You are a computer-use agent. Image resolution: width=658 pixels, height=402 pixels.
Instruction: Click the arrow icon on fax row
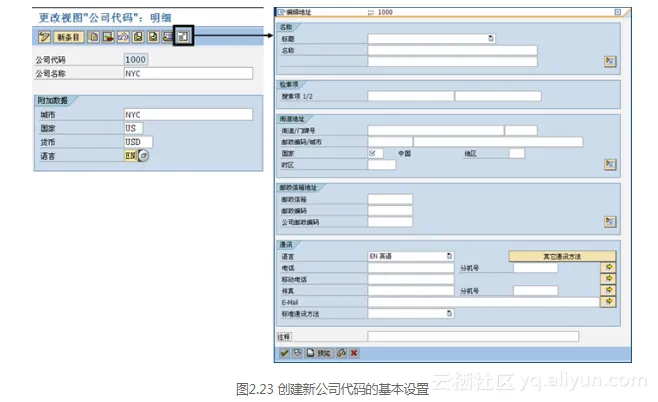pyautogui.click(x=608, y=290)
